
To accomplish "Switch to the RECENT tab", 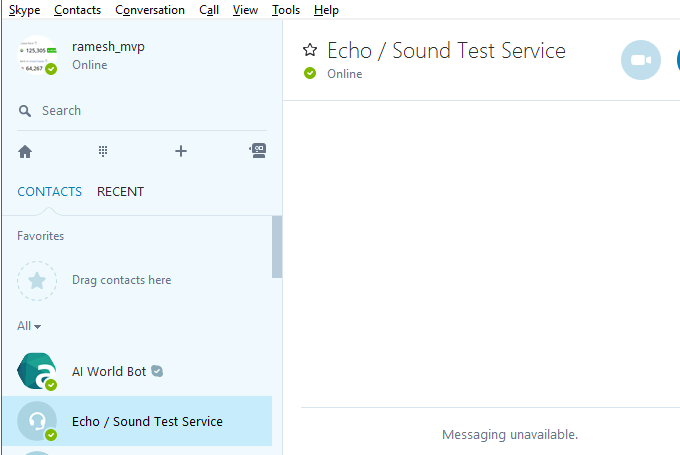I will [121, 192].
